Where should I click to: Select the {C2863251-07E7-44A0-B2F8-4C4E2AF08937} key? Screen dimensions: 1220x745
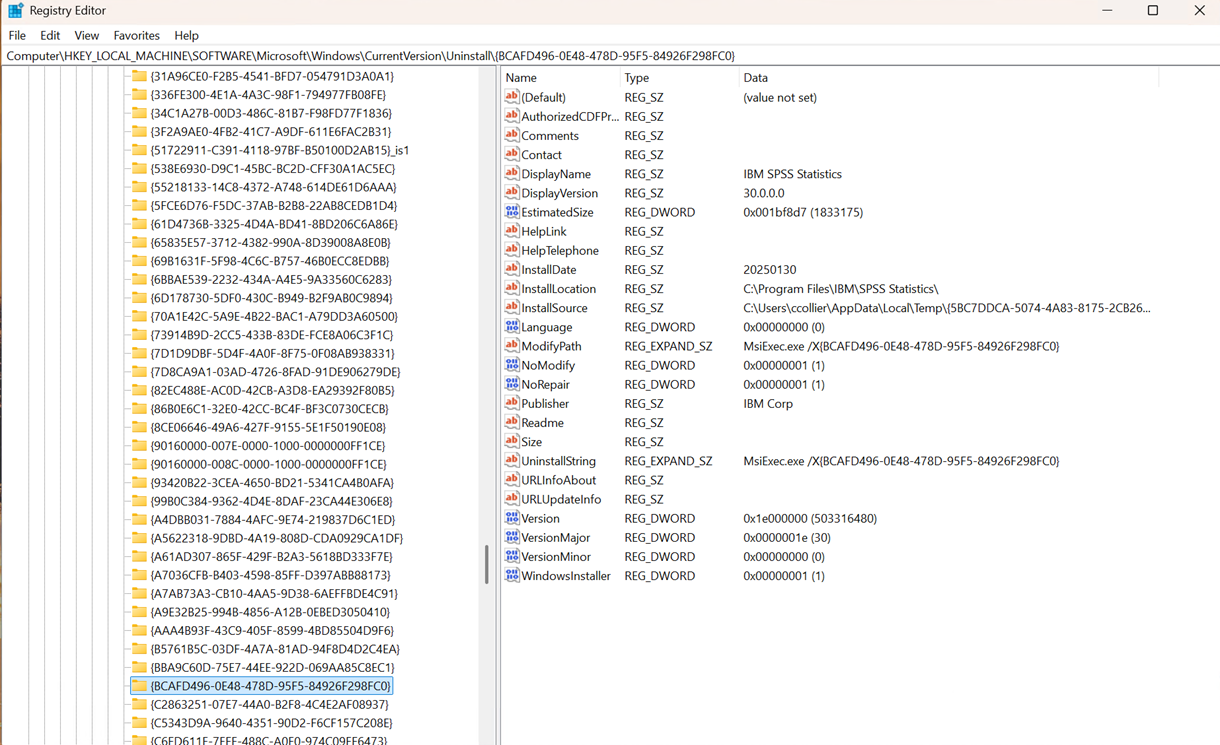[x=269, y=704]
